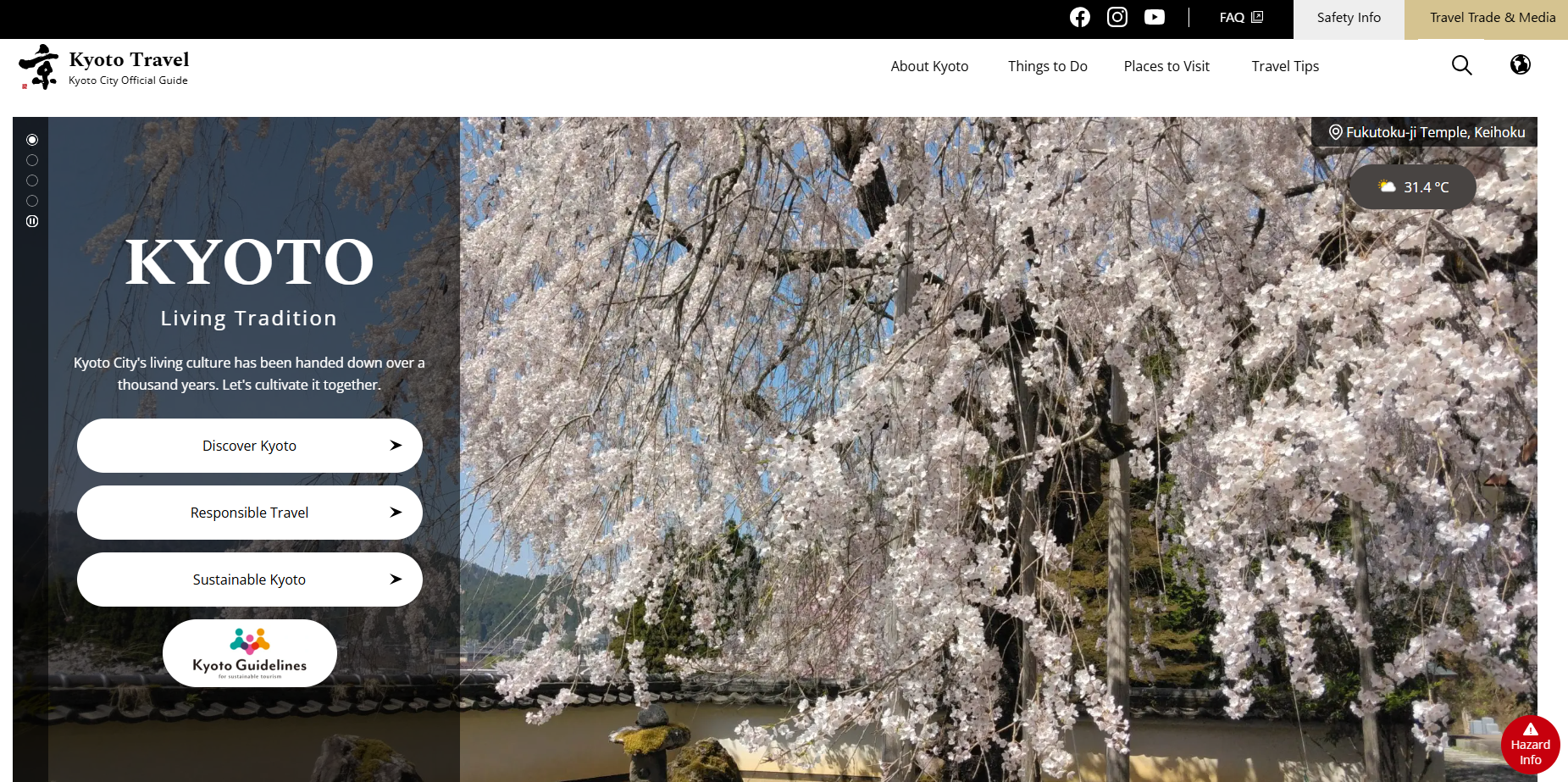
Task: Open the YouTube channel icon
Action: click(x=1154, y=17)
